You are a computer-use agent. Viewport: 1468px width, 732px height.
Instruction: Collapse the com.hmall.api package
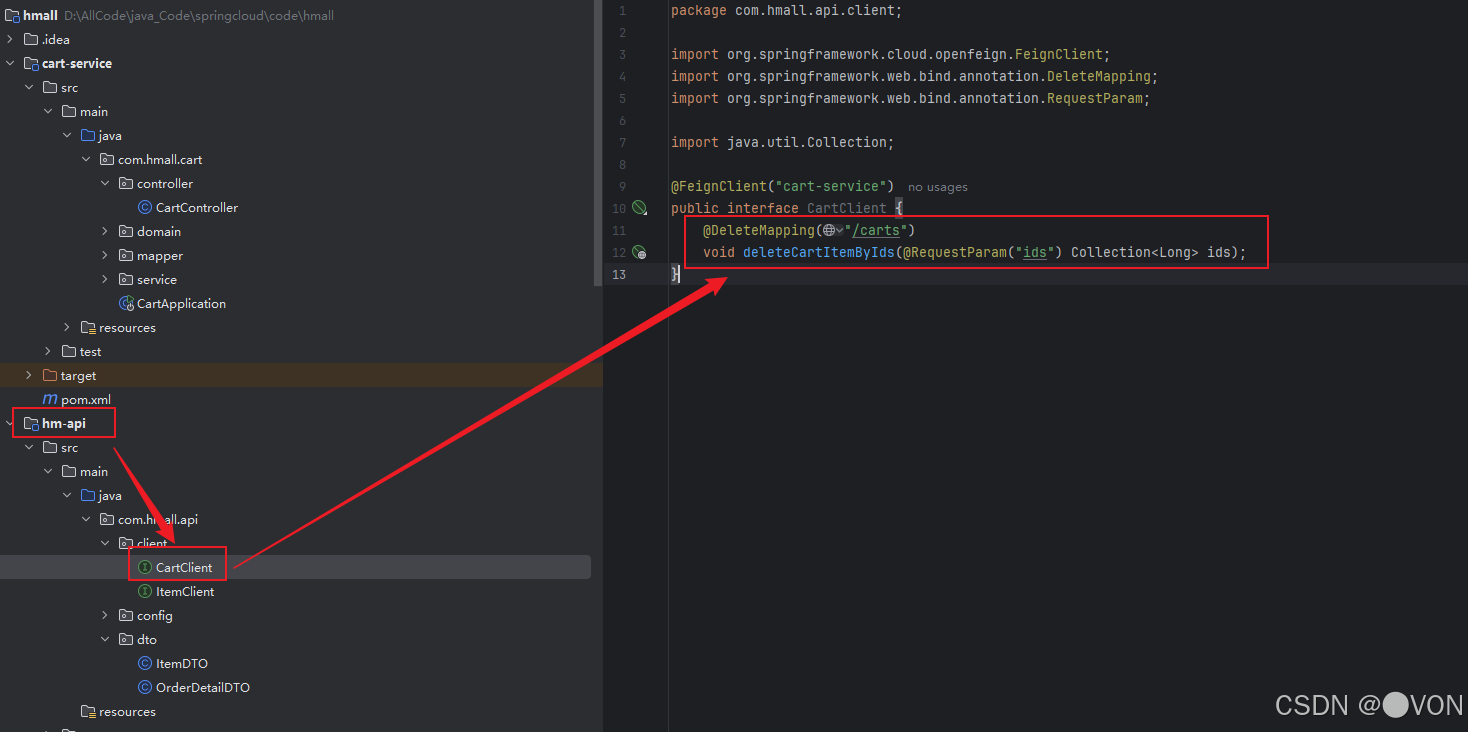point(86,519)
